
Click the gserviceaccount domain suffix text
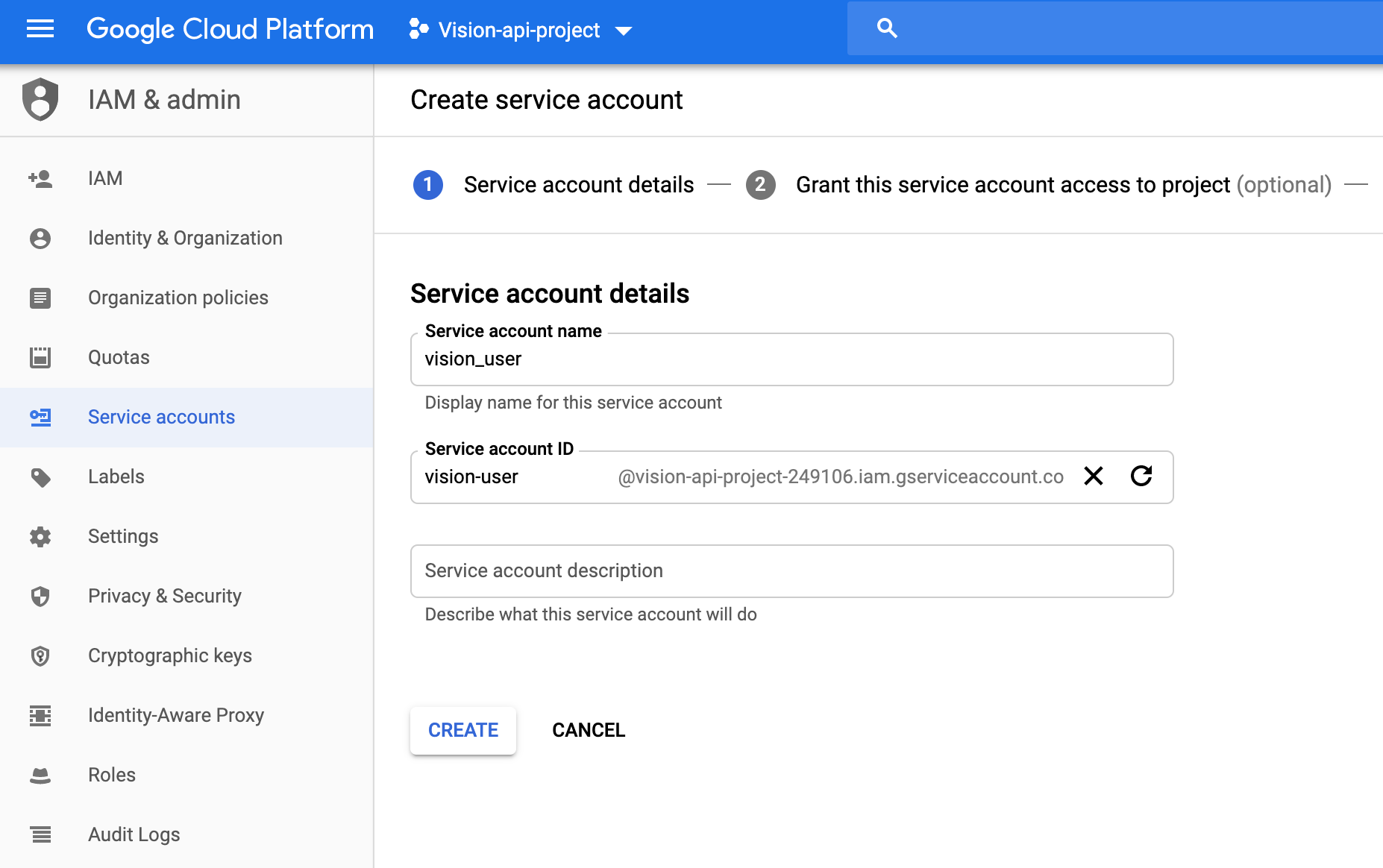[x=841, y=477]
